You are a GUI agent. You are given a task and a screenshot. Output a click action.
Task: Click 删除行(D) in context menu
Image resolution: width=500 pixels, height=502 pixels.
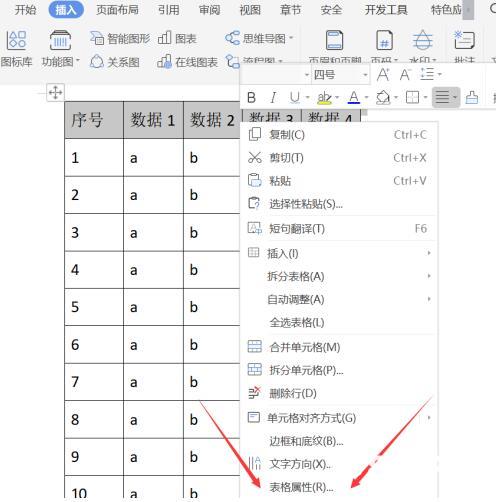tap(293, 393)
